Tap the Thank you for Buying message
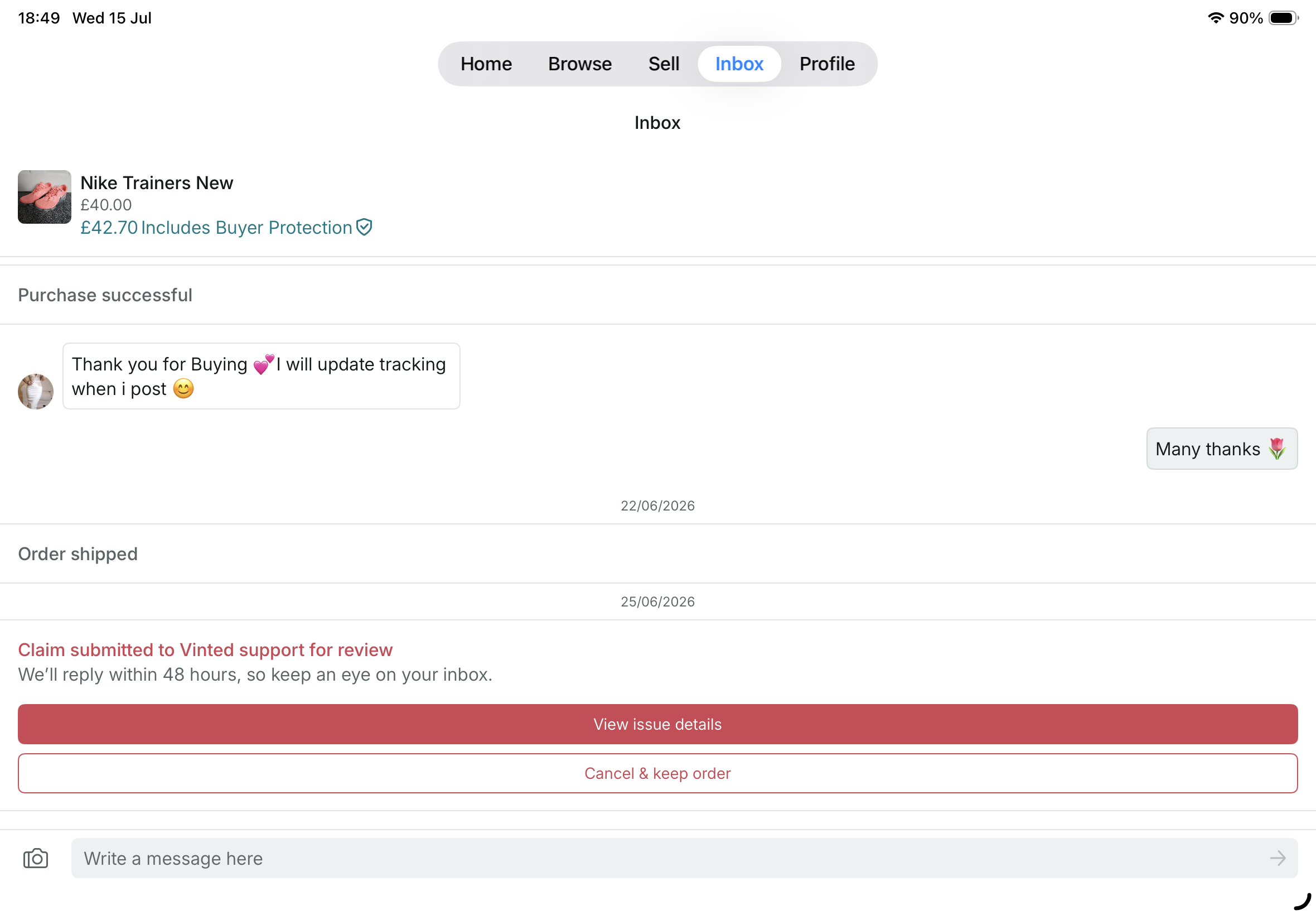The width and height of the screenshot is (1316, 915). point(262,376)
